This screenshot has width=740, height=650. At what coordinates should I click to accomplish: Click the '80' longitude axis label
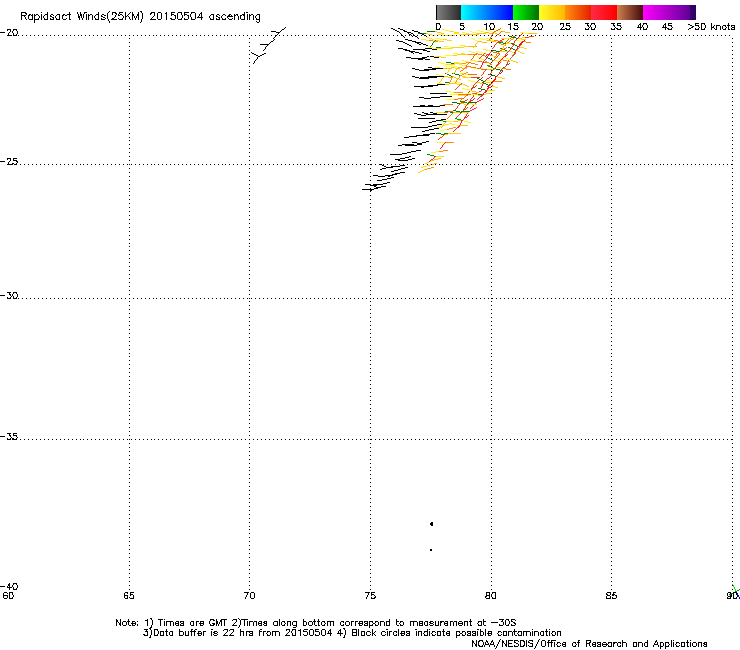(x=491, y=596)
